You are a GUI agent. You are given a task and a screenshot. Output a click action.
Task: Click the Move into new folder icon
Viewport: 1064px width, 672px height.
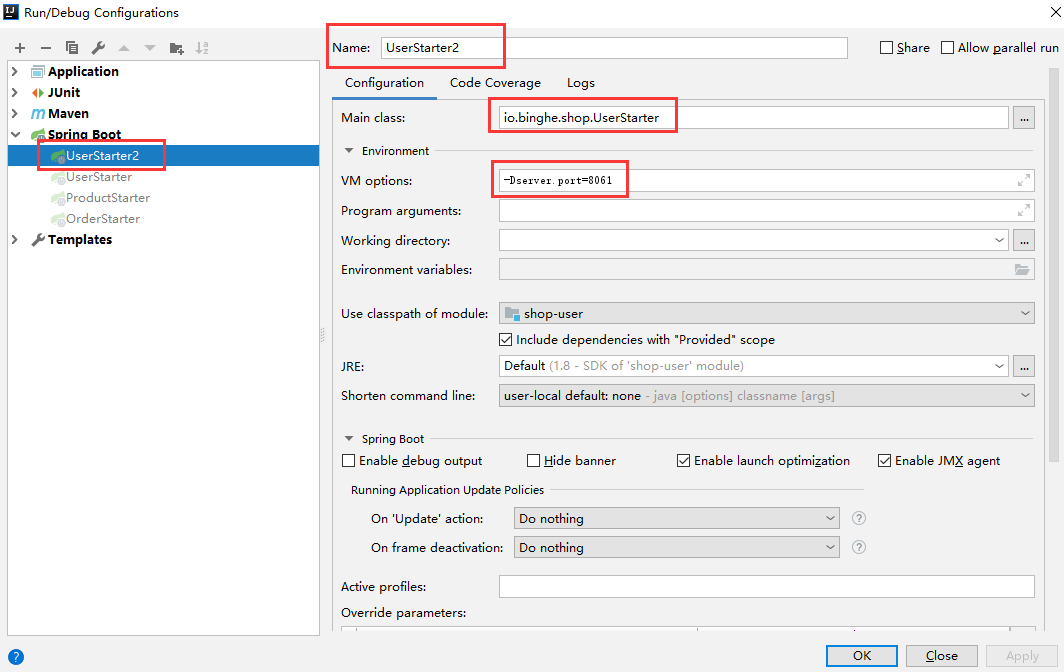point(177,48)
